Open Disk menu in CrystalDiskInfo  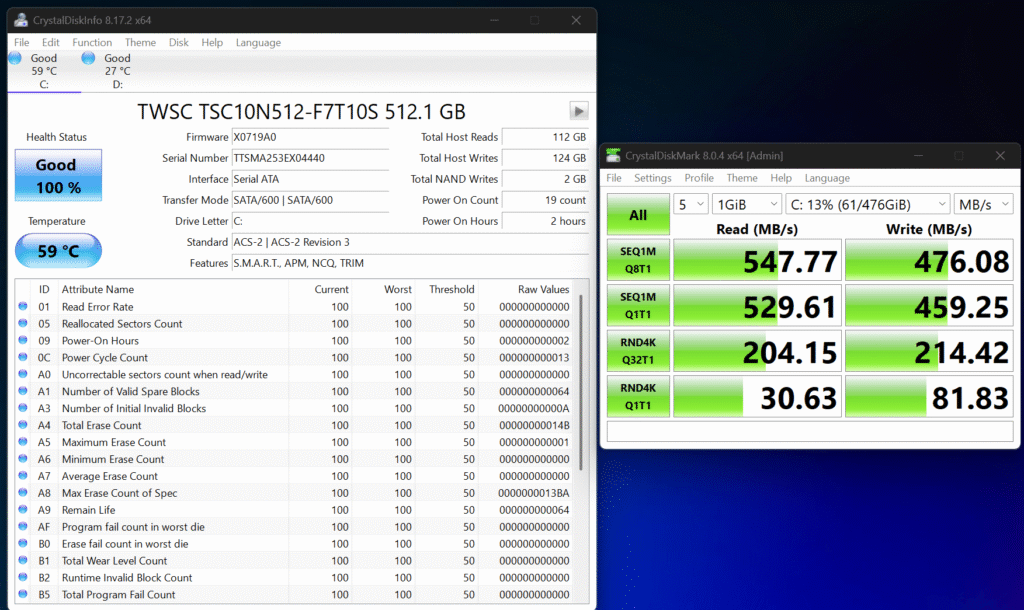(x=178, y=43)
